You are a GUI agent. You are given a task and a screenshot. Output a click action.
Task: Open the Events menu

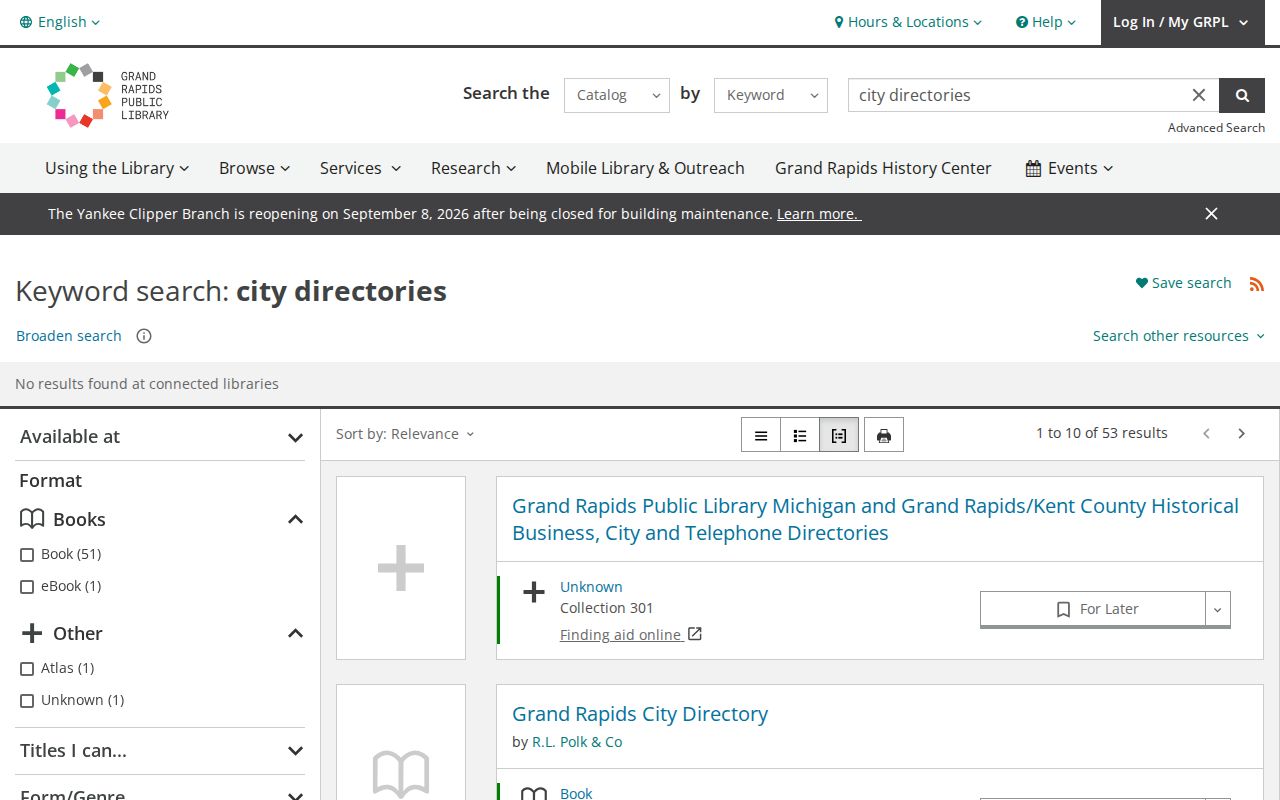[1069, 168]
